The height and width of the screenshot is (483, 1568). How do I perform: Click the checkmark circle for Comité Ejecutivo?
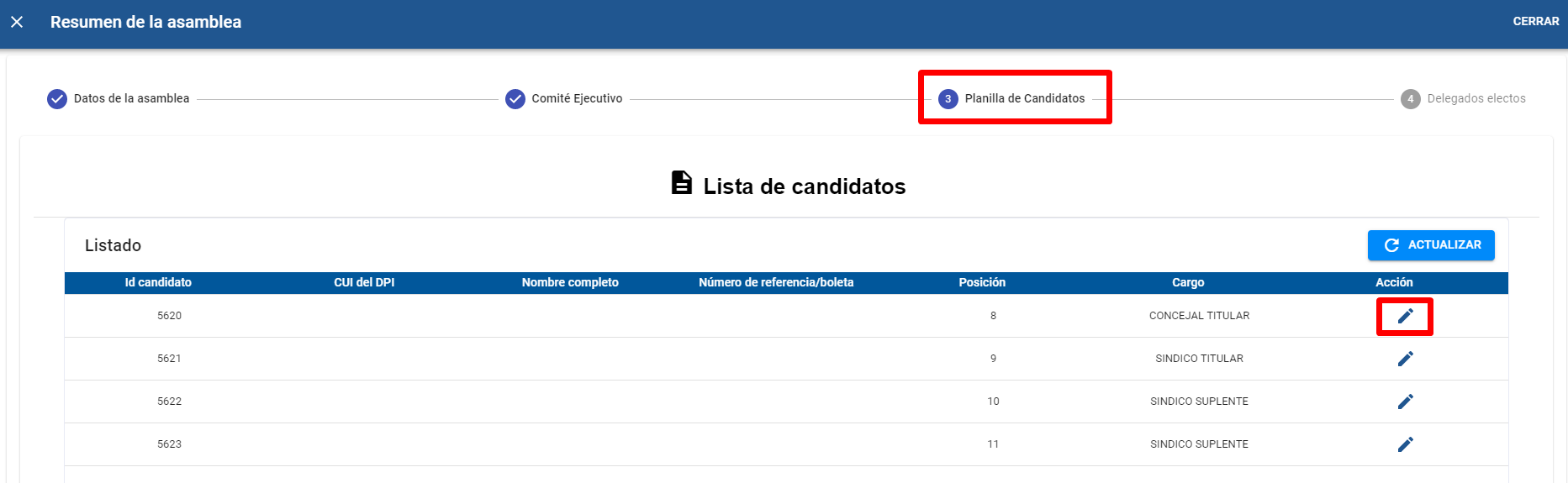[x=515, y=99]
